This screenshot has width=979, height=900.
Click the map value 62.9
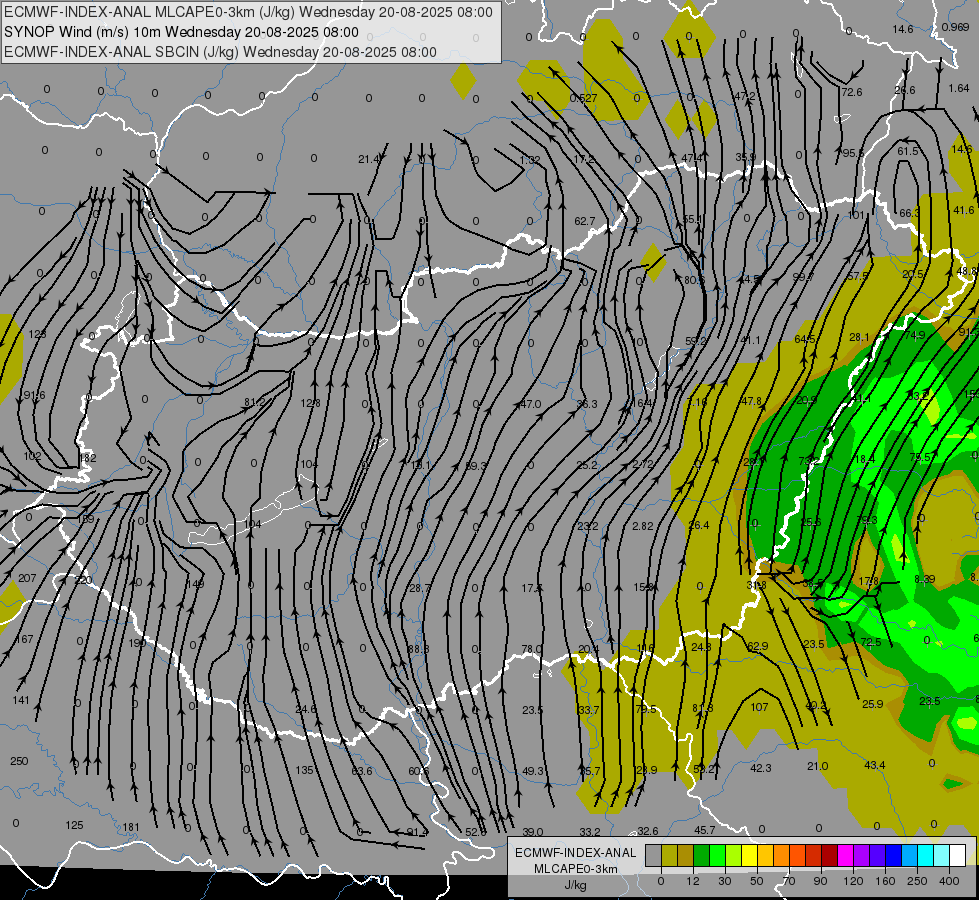[757, 646]
